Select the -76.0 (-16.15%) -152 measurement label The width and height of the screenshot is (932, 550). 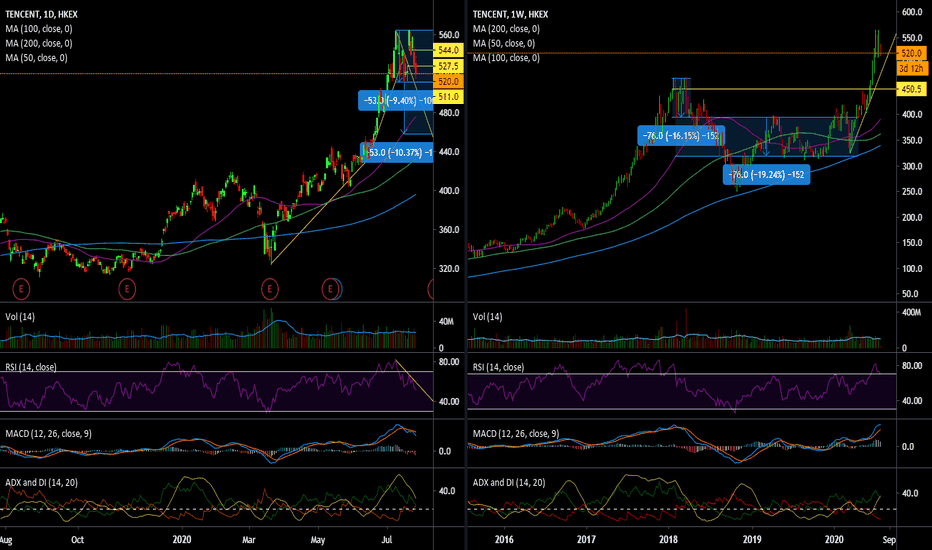pyautogui.click(x=681, y=136)
